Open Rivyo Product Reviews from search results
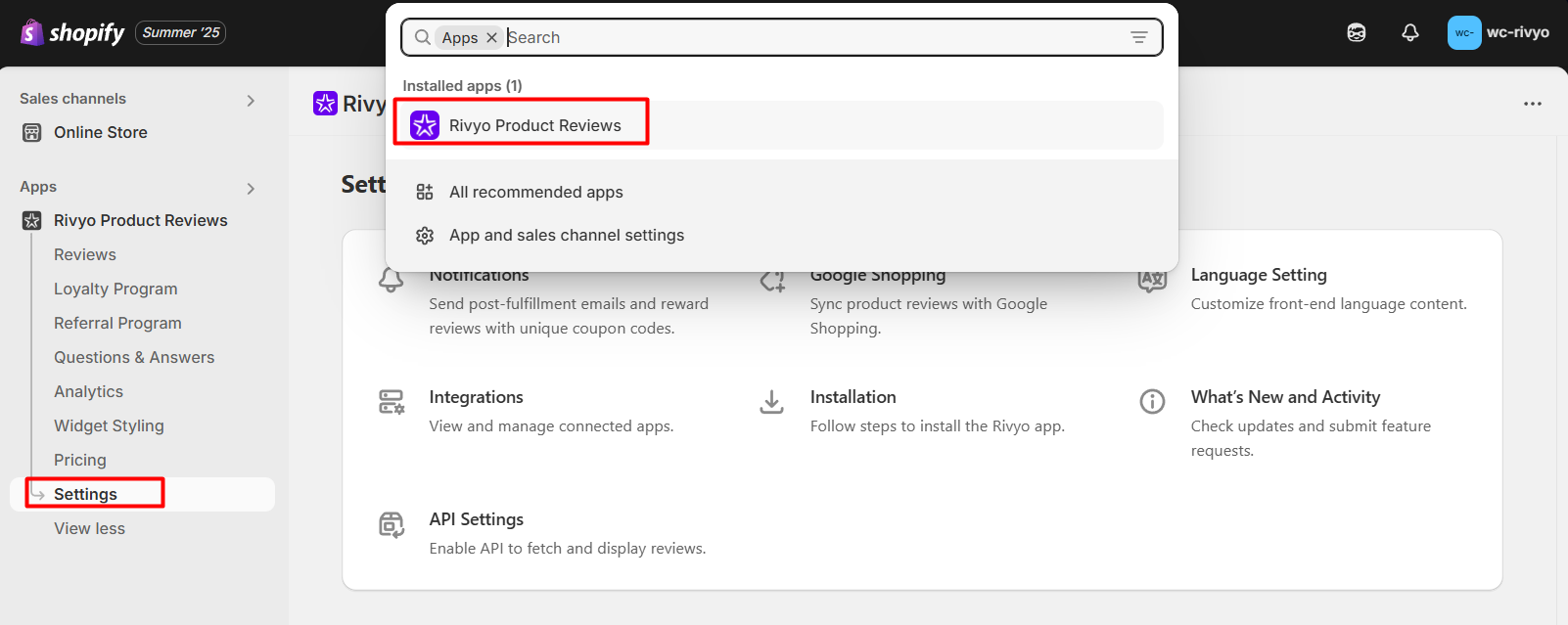The height and width of the screenshot is (625, 1568). [780, 125]
